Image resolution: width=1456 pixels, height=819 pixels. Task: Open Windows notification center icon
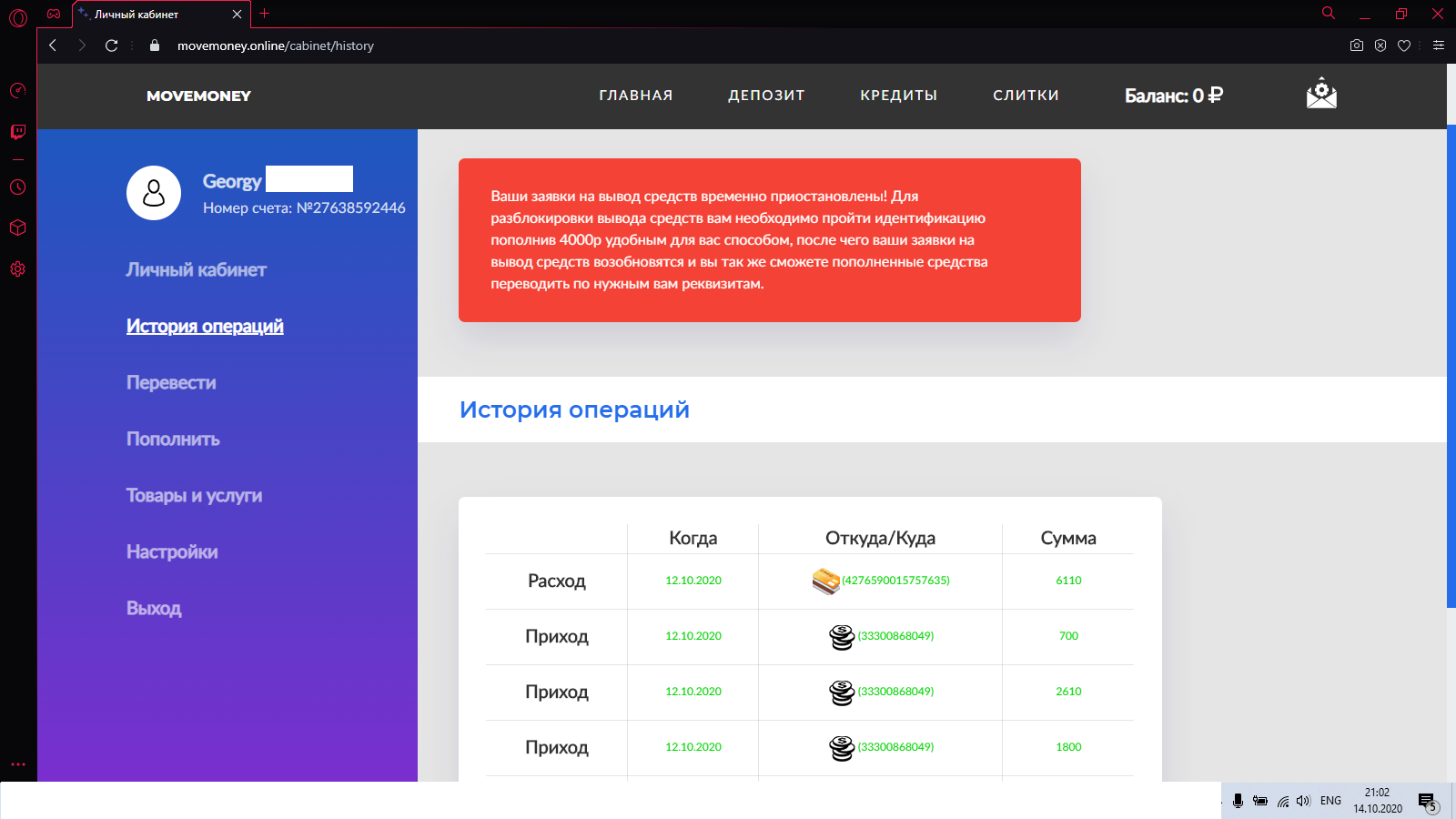[x=1428, y=802]
